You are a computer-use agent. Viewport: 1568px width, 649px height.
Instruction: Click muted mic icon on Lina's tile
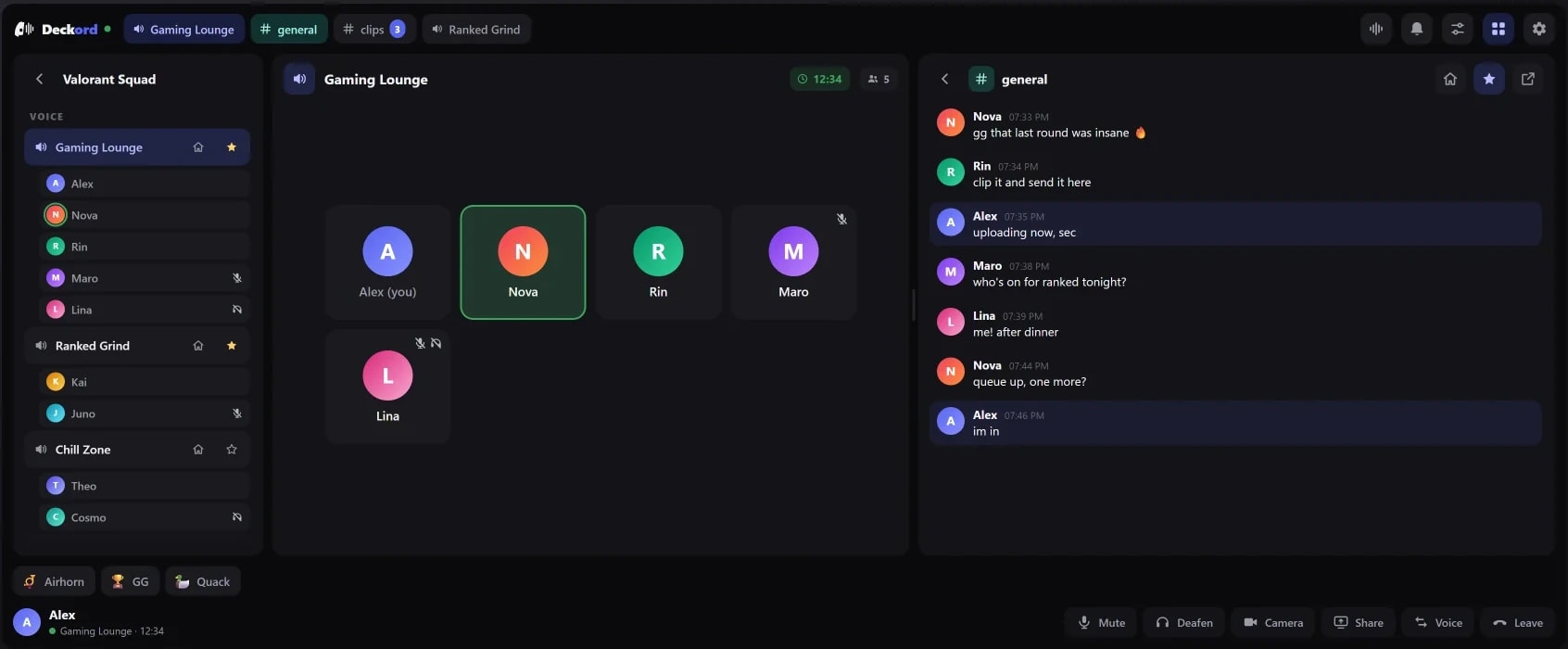[420, 344]
